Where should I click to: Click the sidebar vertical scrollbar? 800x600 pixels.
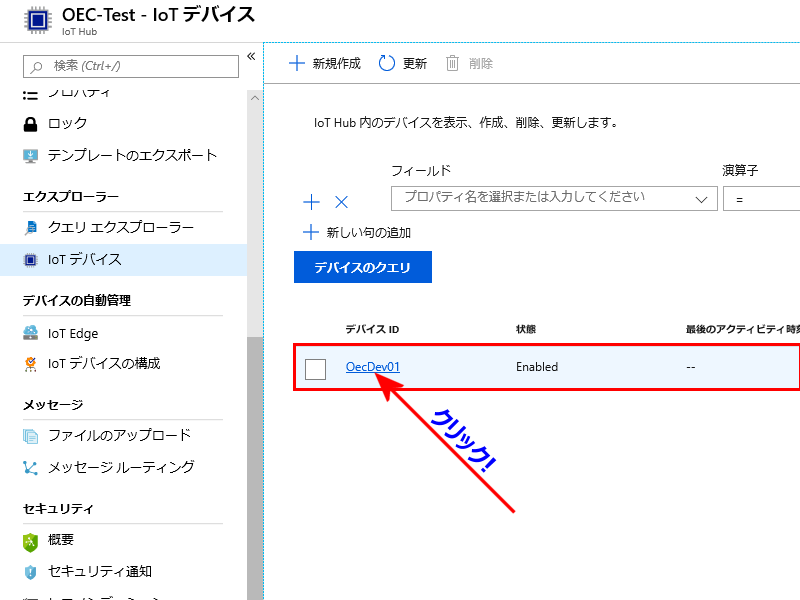pos(255,450)
